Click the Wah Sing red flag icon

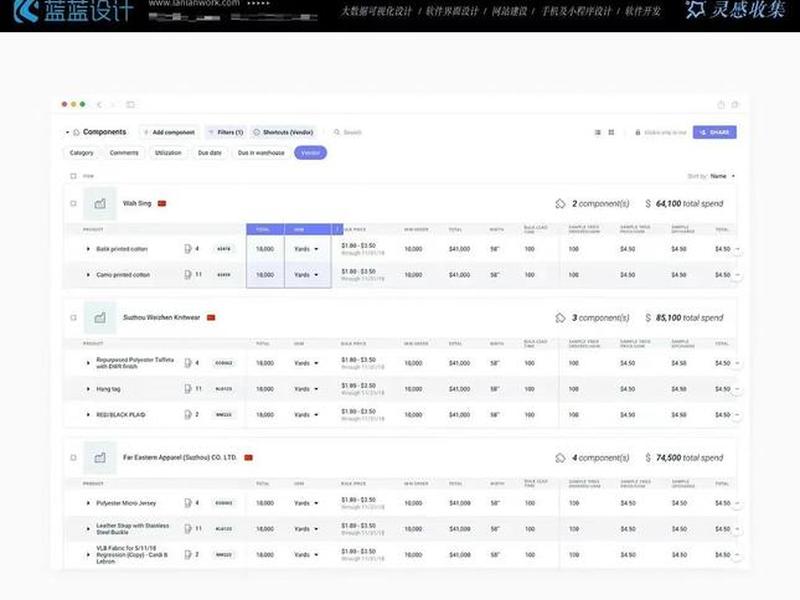(x=162, y=203)
